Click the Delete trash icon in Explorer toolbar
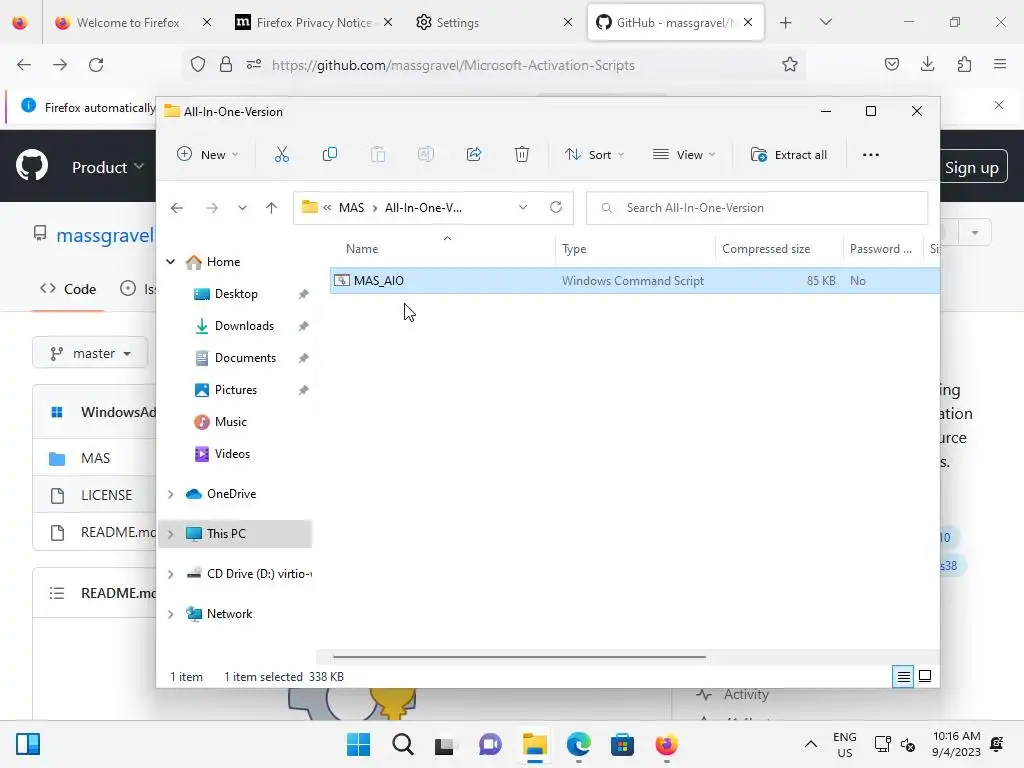 click(522, 155)
